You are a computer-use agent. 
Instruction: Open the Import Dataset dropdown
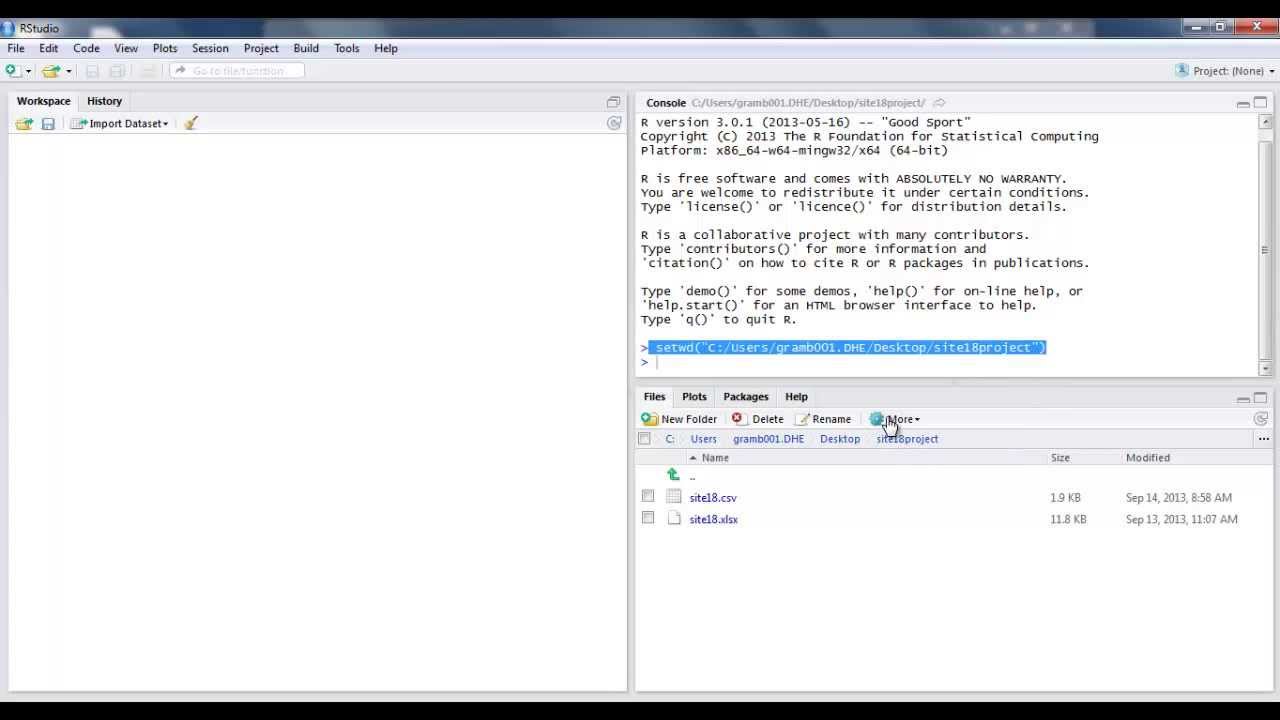click(120, 123)
